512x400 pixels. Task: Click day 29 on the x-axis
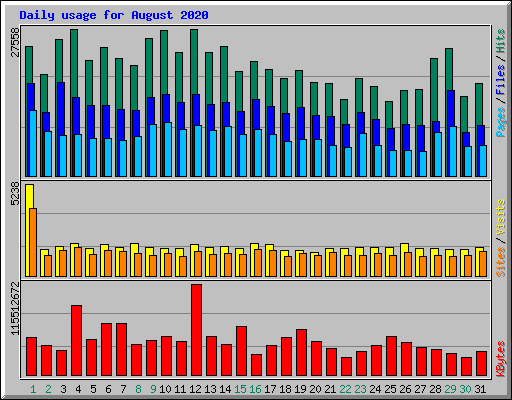(450, 389)
